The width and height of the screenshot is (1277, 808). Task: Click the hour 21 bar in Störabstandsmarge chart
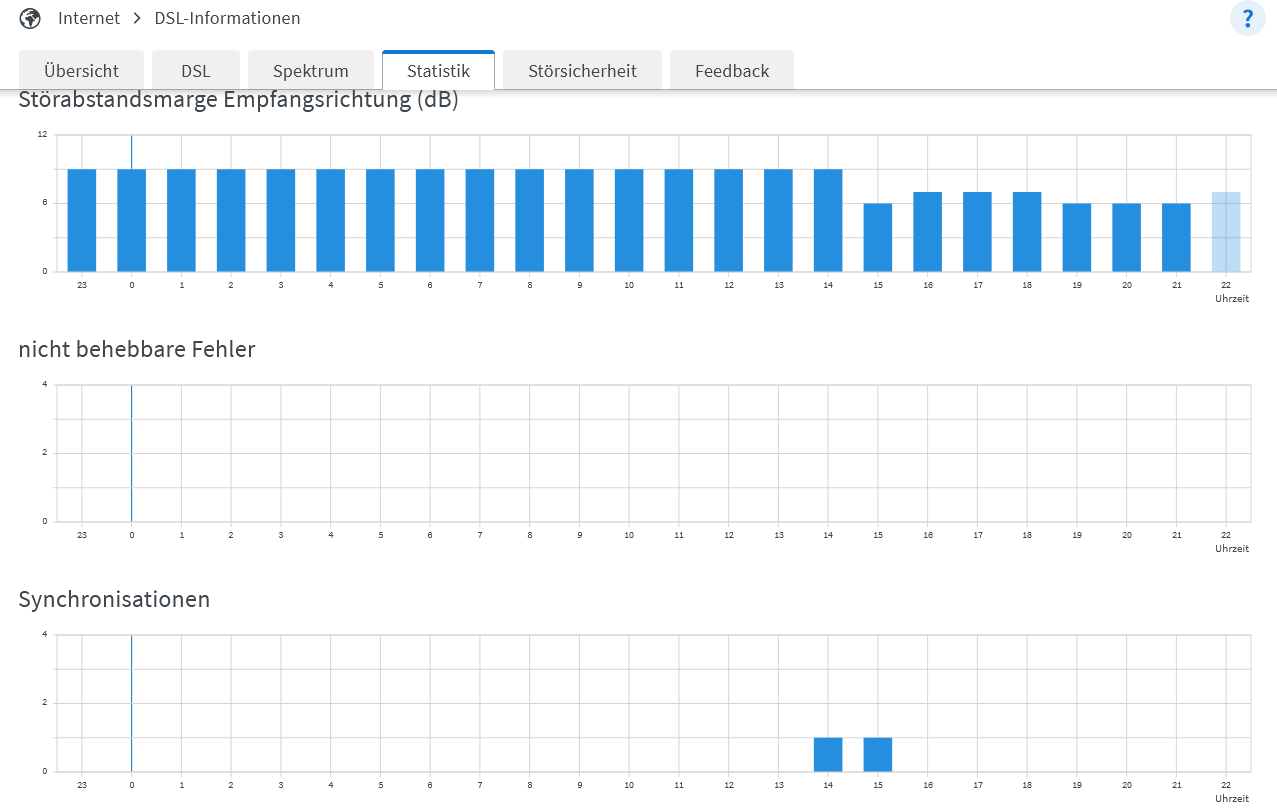tap(1176, 237)
